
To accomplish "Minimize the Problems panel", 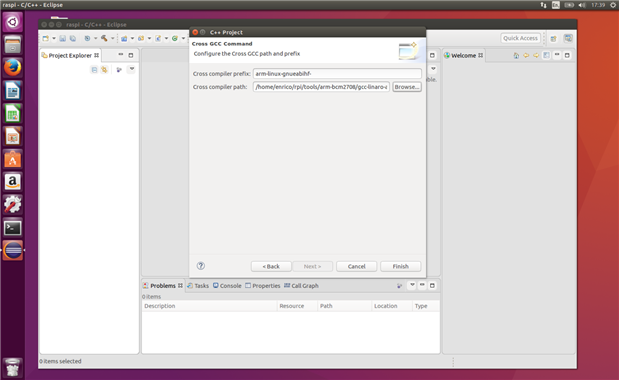I will click(x=422, y=285).
